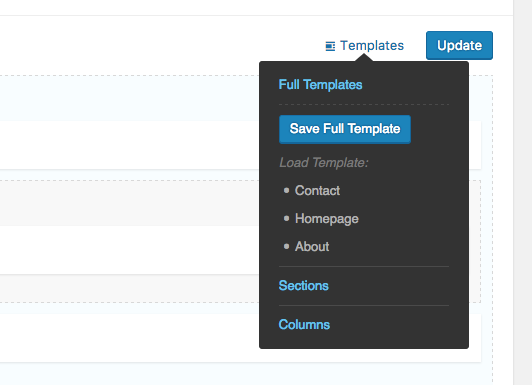The width and height of the screenshot is (532, 385).
Task: Select the white row block beside About
Action: [130, 250]
